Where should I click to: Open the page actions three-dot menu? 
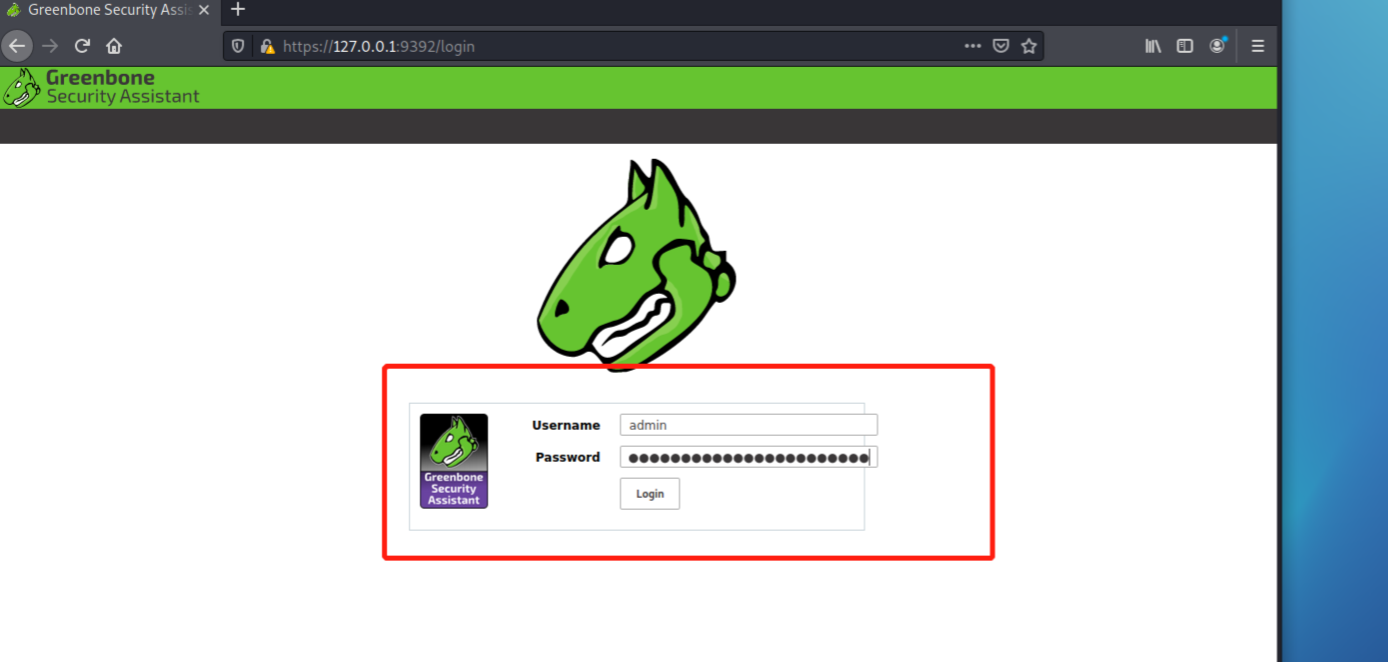pos(972,46)
